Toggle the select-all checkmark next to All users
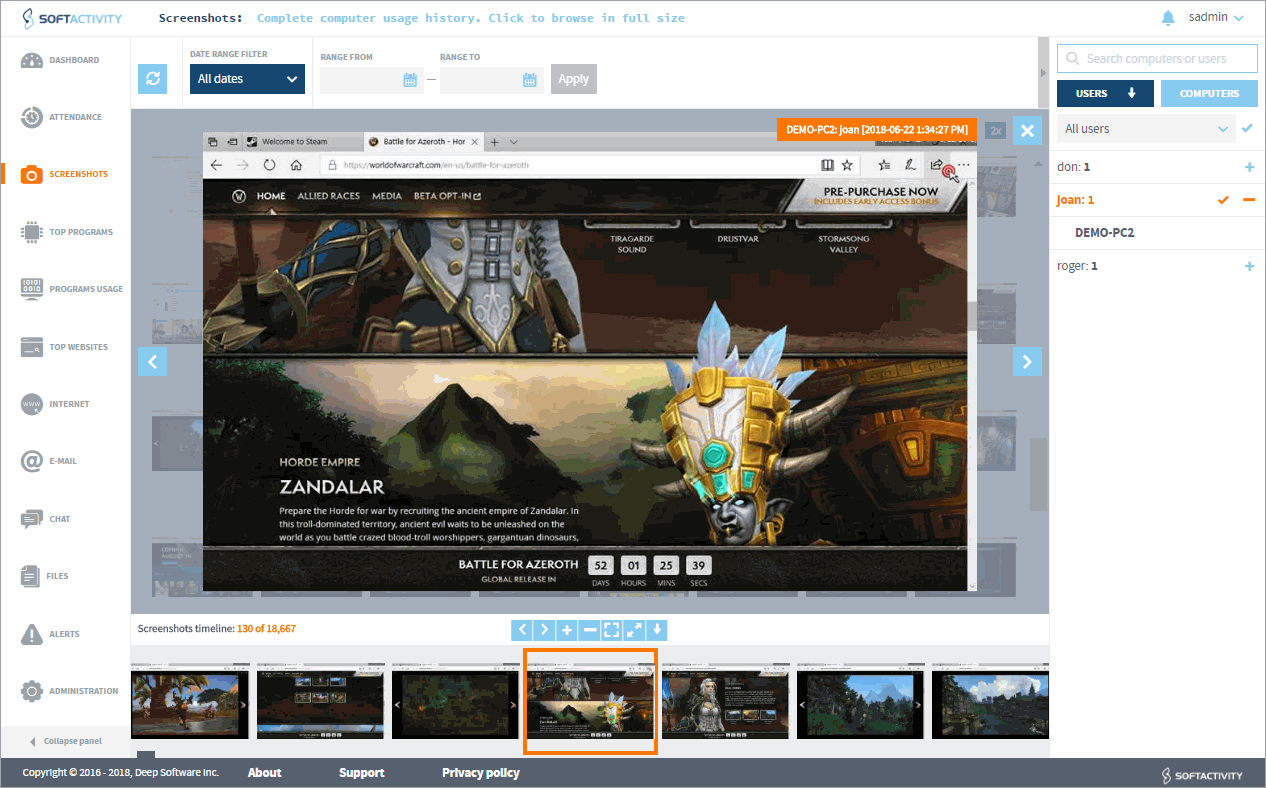This screenshot has width=1266, height=788. pos(1246,128)
